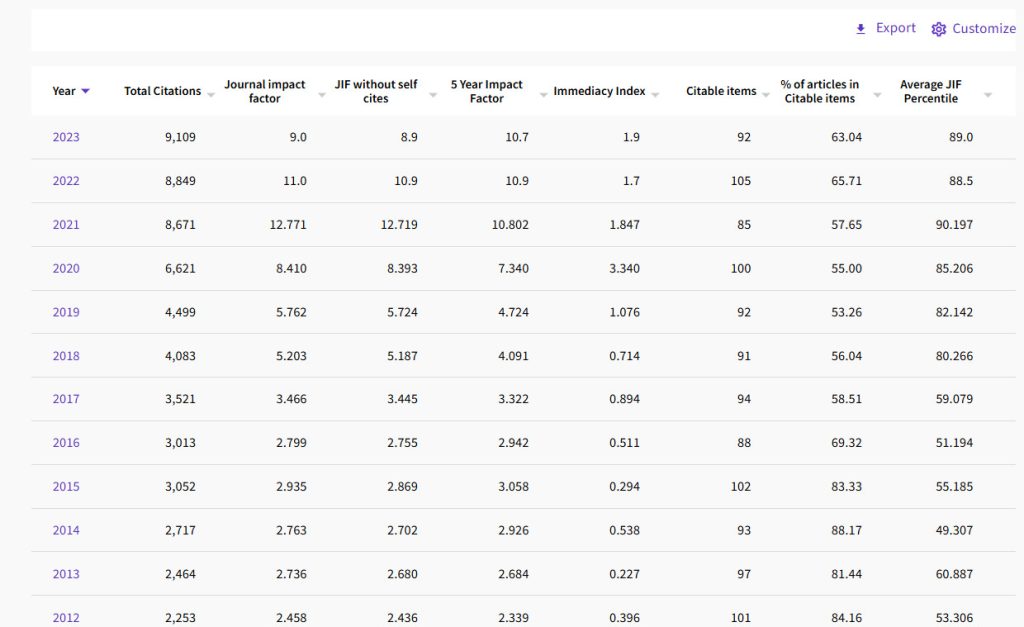The width and height of the screenshot is (1024, 627).
Task: Click the Export download icon
Action: tap(861, 29)
